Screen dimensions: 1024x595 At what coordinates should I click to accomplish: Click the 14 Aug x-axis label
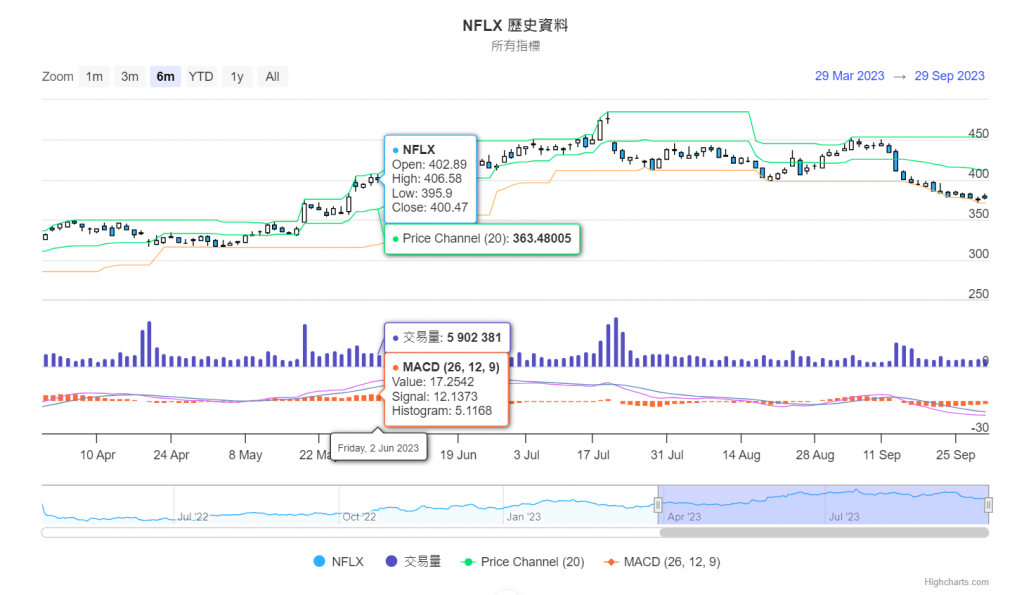741,455
